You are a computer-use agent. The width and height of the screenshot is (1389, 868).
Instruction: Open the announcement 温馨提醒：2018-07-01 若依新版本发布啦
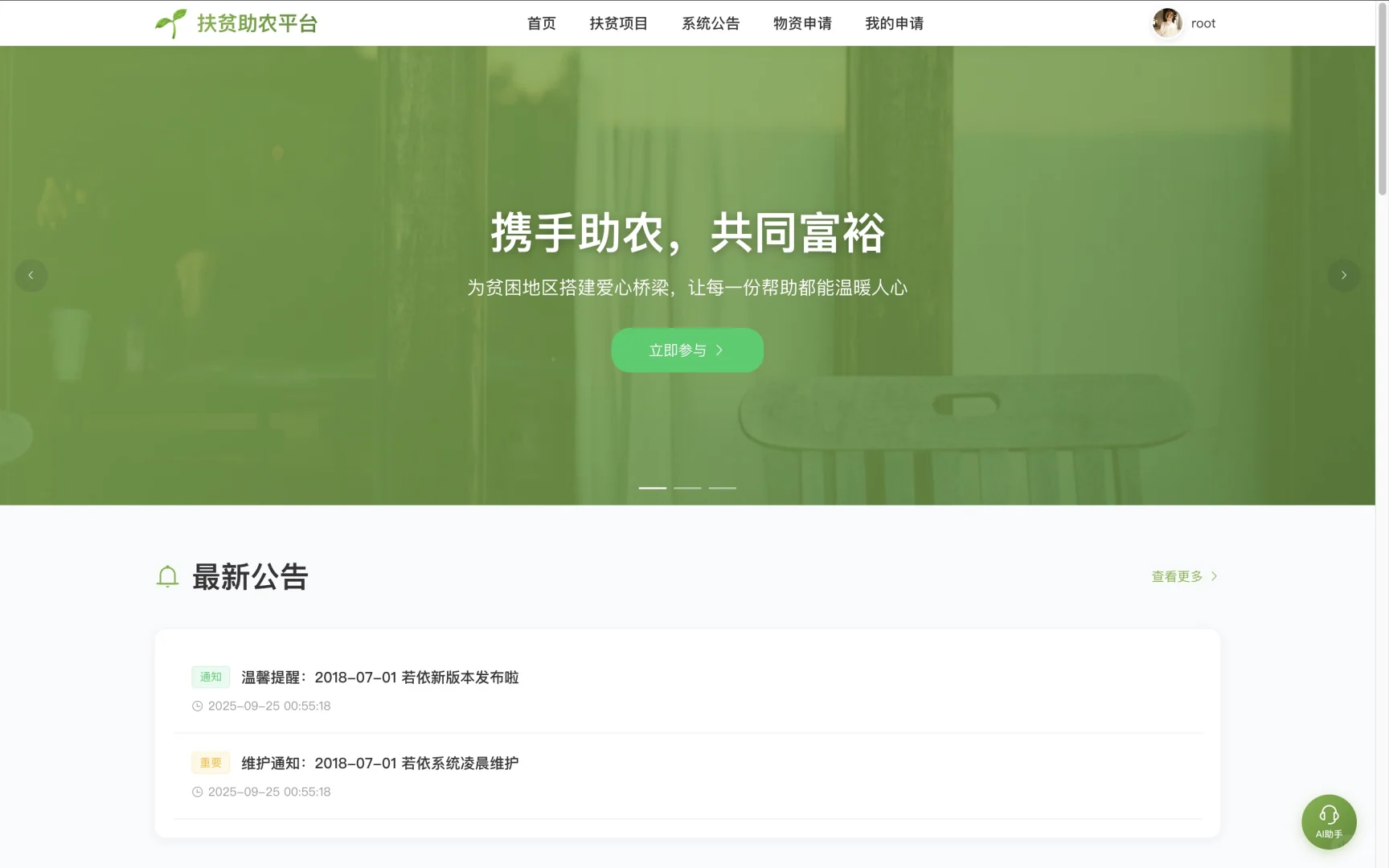pos(379,677)
